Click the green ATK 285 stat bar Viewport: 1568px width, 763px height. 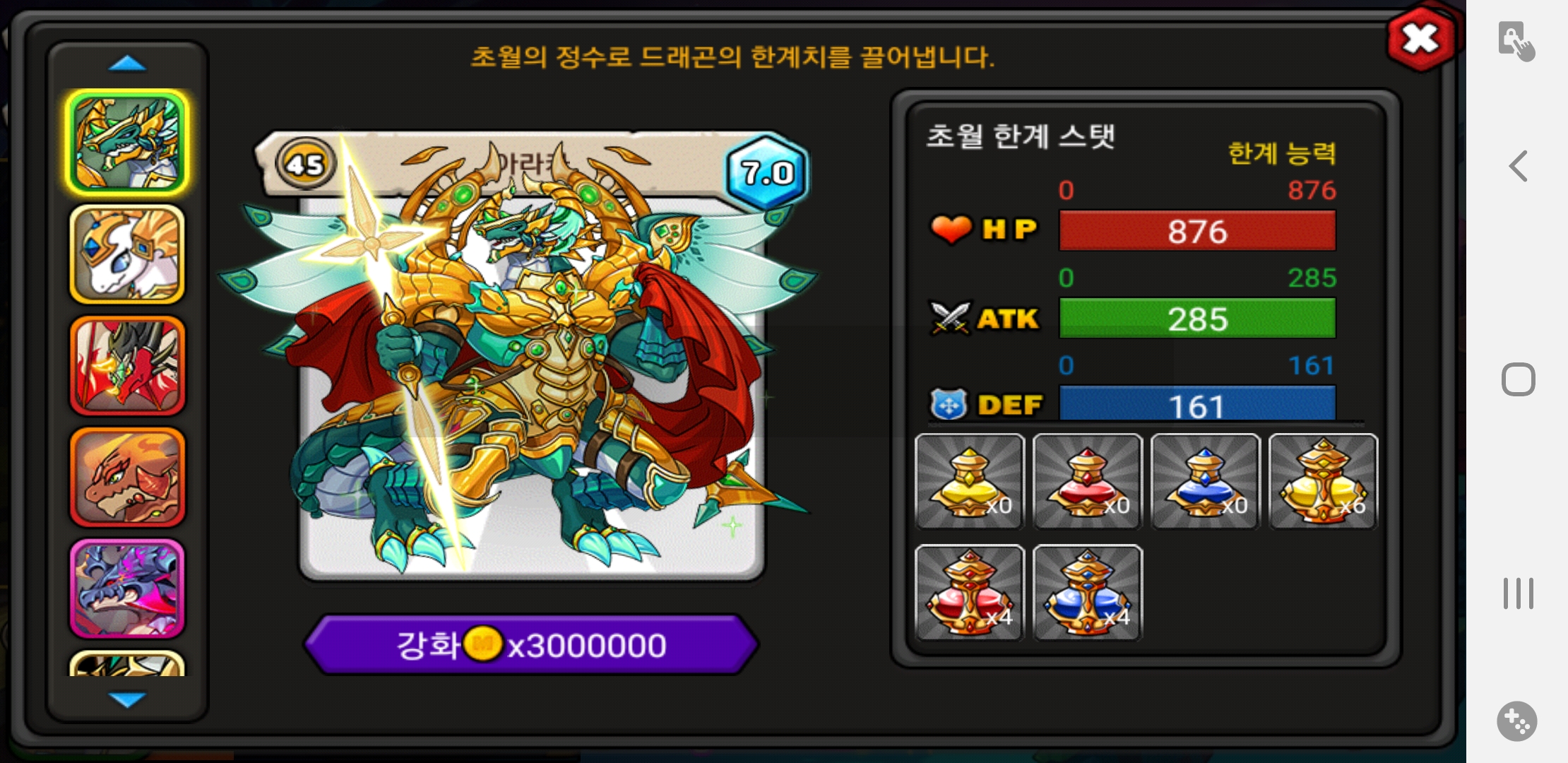[x=1197, y=319]
